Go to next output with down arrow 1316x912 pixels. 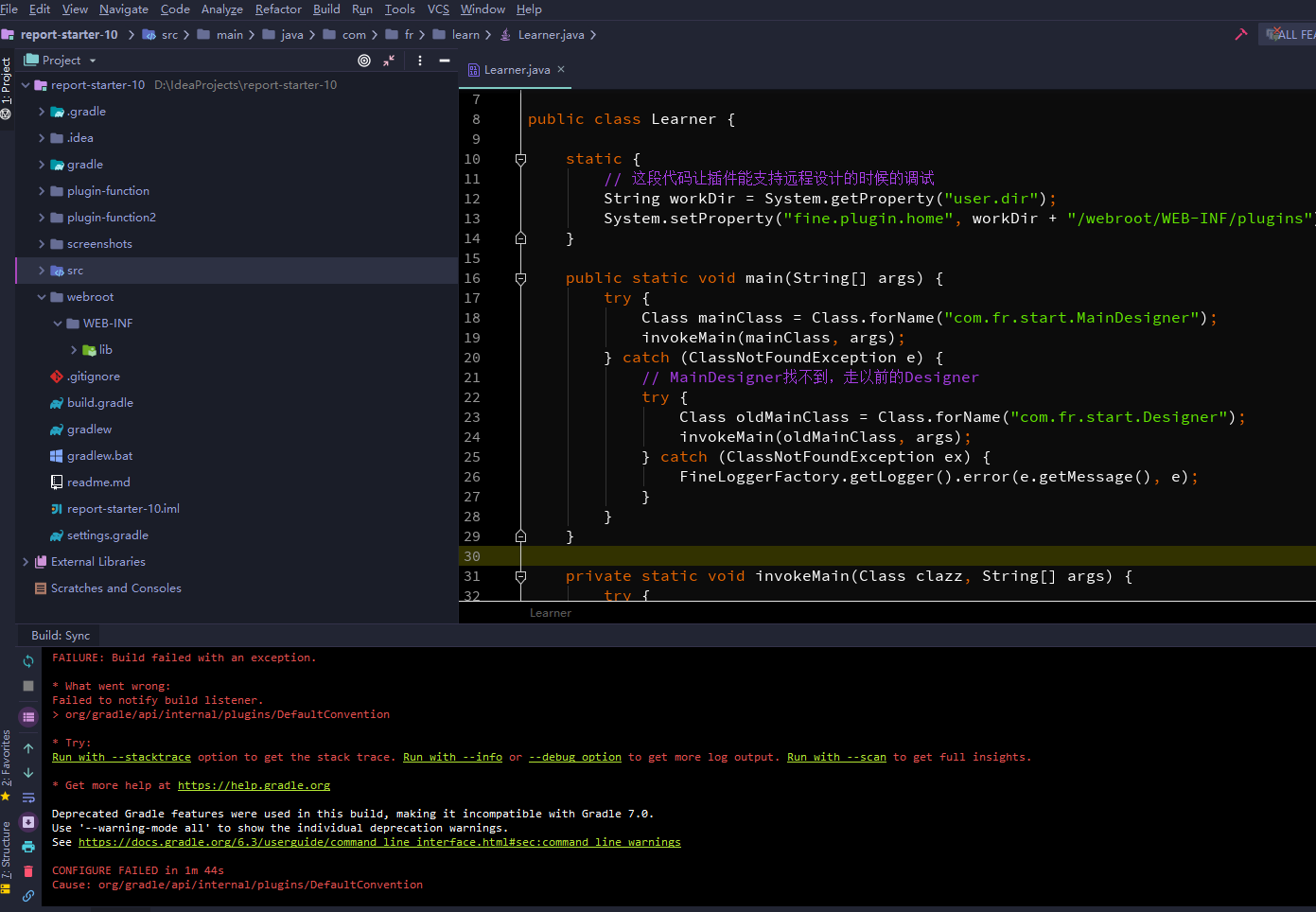coord(28,773)
